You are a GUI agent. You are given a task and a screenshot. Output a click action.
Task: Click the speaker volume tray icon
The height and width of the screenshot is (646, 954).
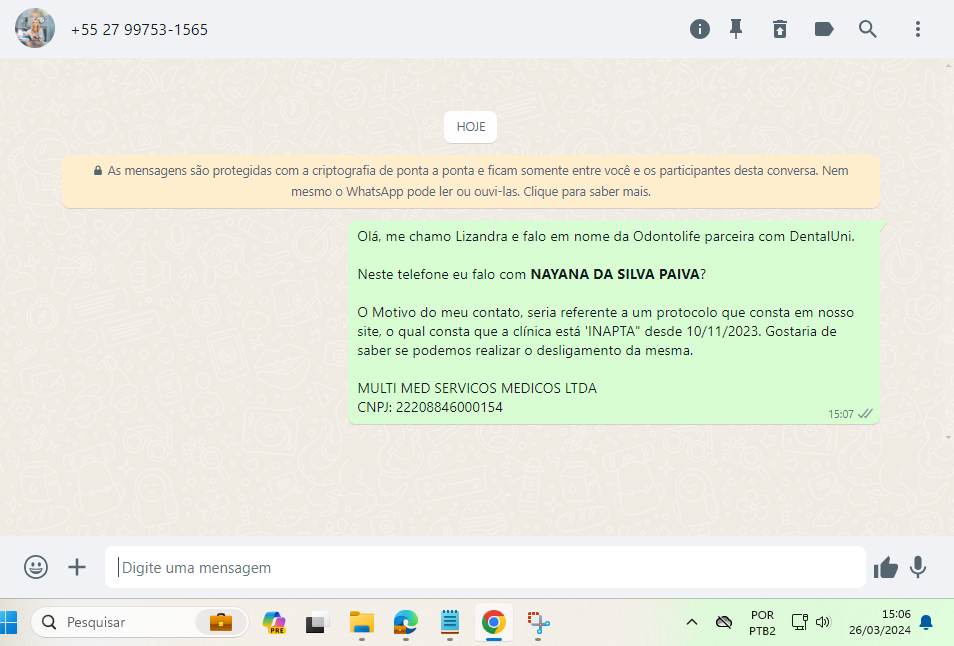[x=823, y=622]
